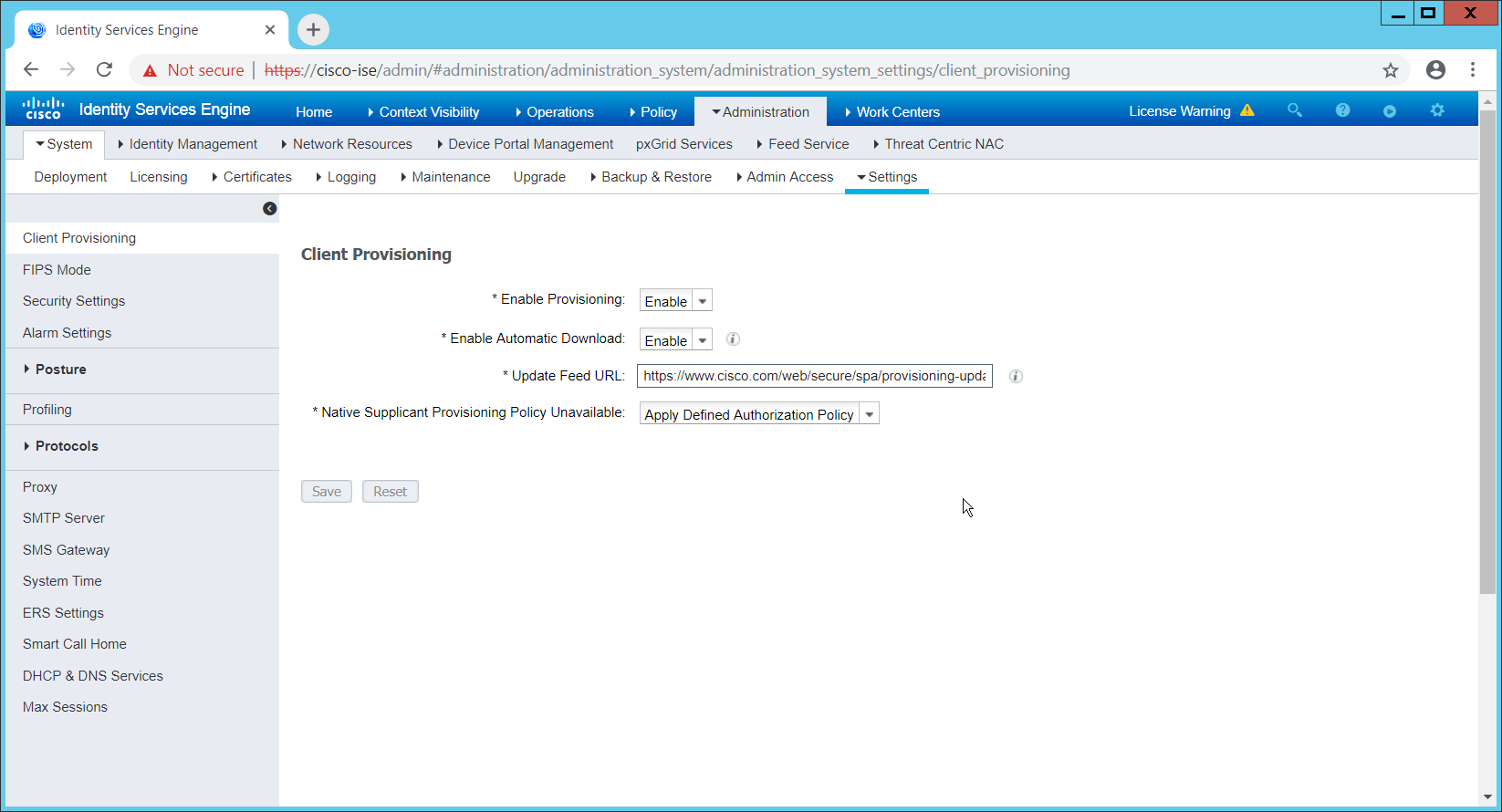The image size is (1502, 812).
Task: Click the play resources icon in header
Action: 1389,111
